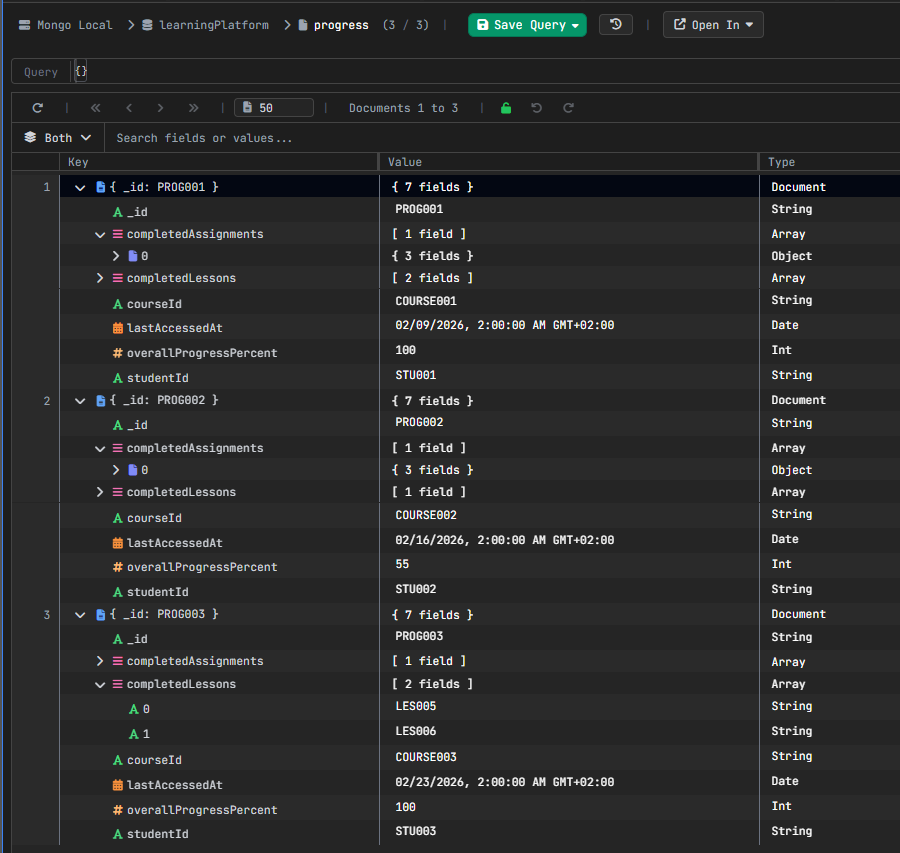
Task: Click the array icon of PROG003 completedAssignments
Action: [x=118, y=661]
